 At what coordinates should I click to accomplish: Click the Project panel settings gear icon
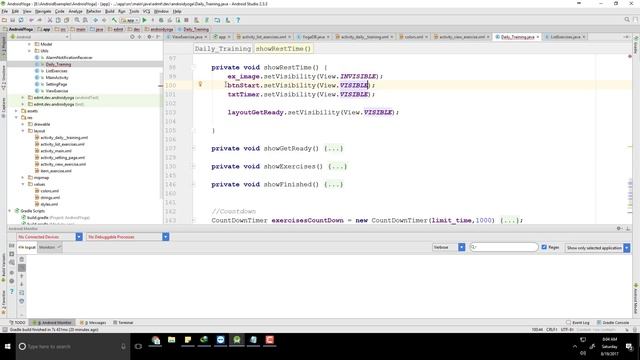click(149, 37)
